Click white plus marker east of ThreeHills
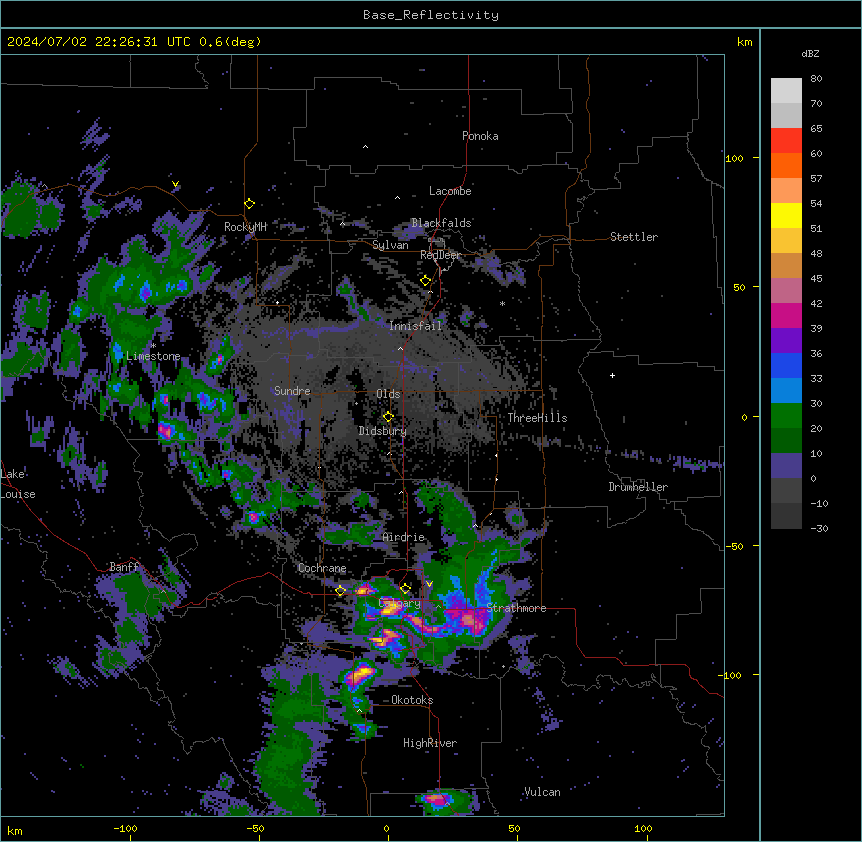The height and width of the screenshot is (842, 862). [x=612, y=375]
